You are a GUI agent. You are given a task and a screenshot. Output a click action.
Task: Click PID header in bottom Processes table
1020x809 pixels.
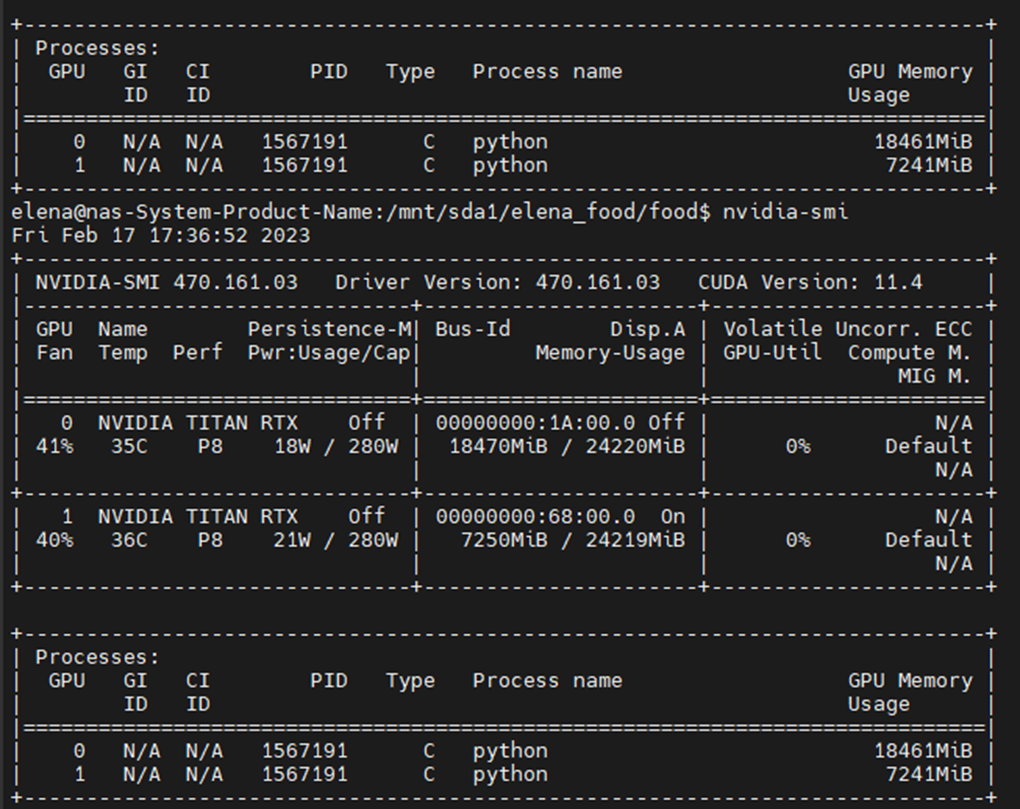(329, 680)
